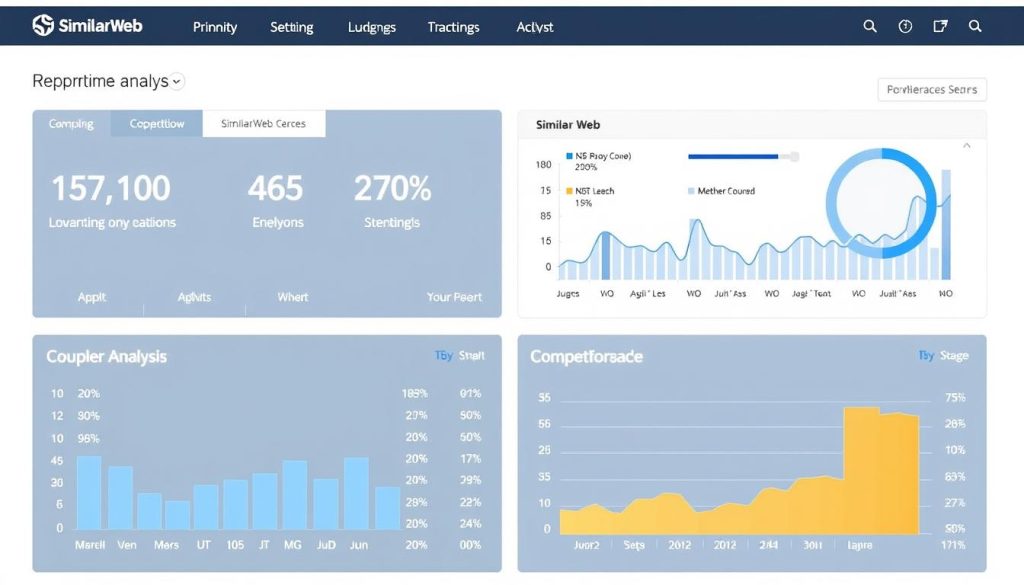Image resolution: width=1024 pixels, height=585 pixels.
Task: Click the Porvlieraces Sears button
Action: [932, 89]
